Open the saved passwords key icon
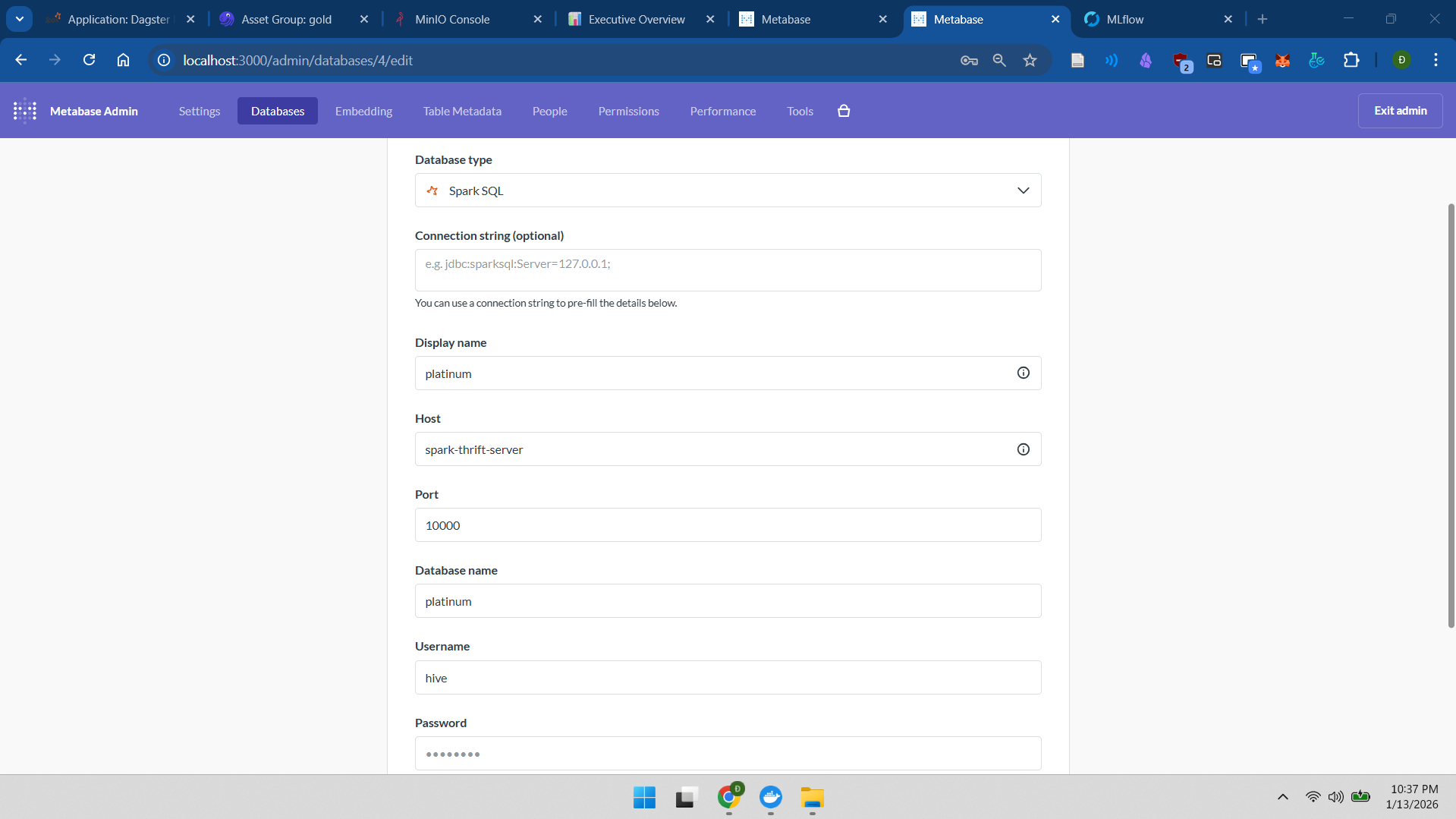 point(969,60)
